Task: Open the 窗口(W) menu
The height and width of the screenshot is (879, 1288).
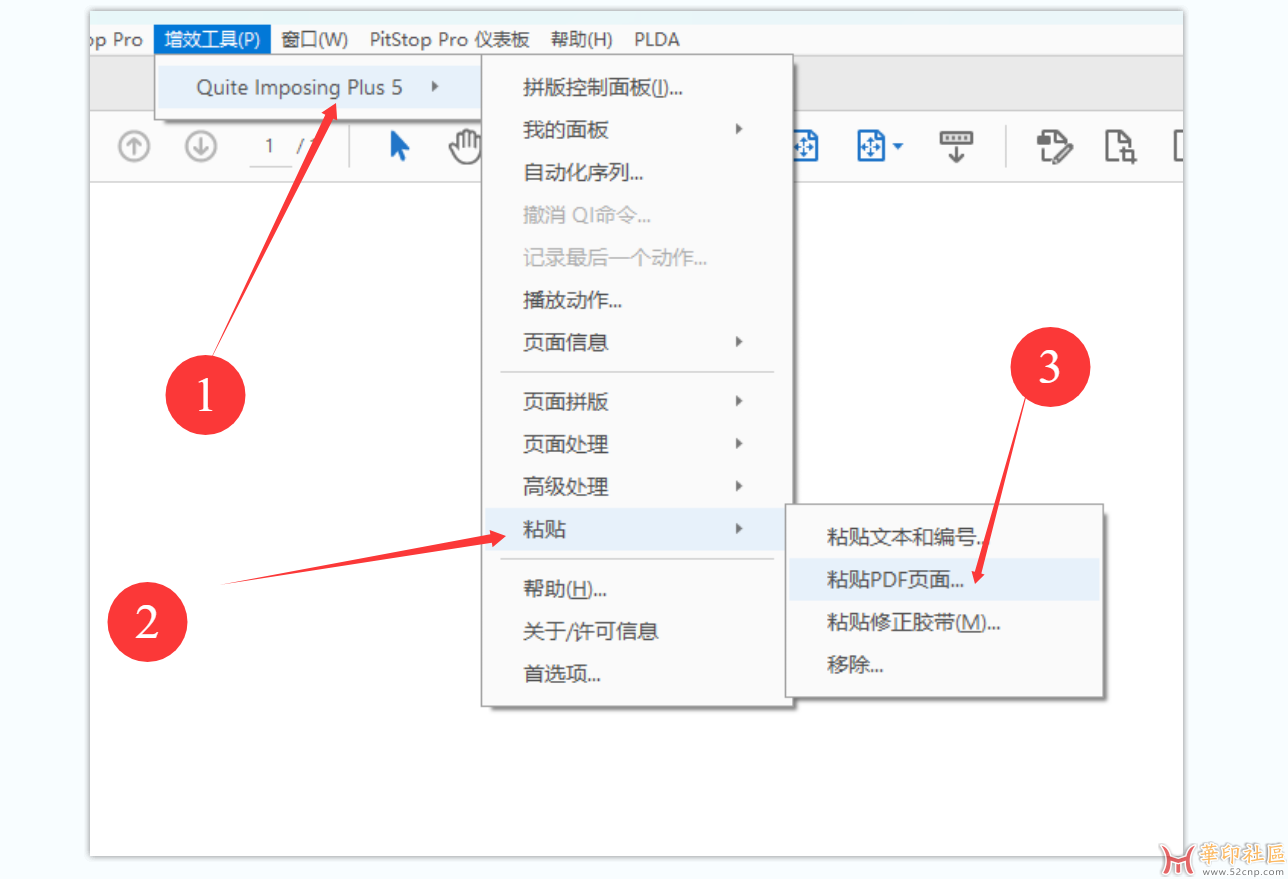Action: point(314,40)
